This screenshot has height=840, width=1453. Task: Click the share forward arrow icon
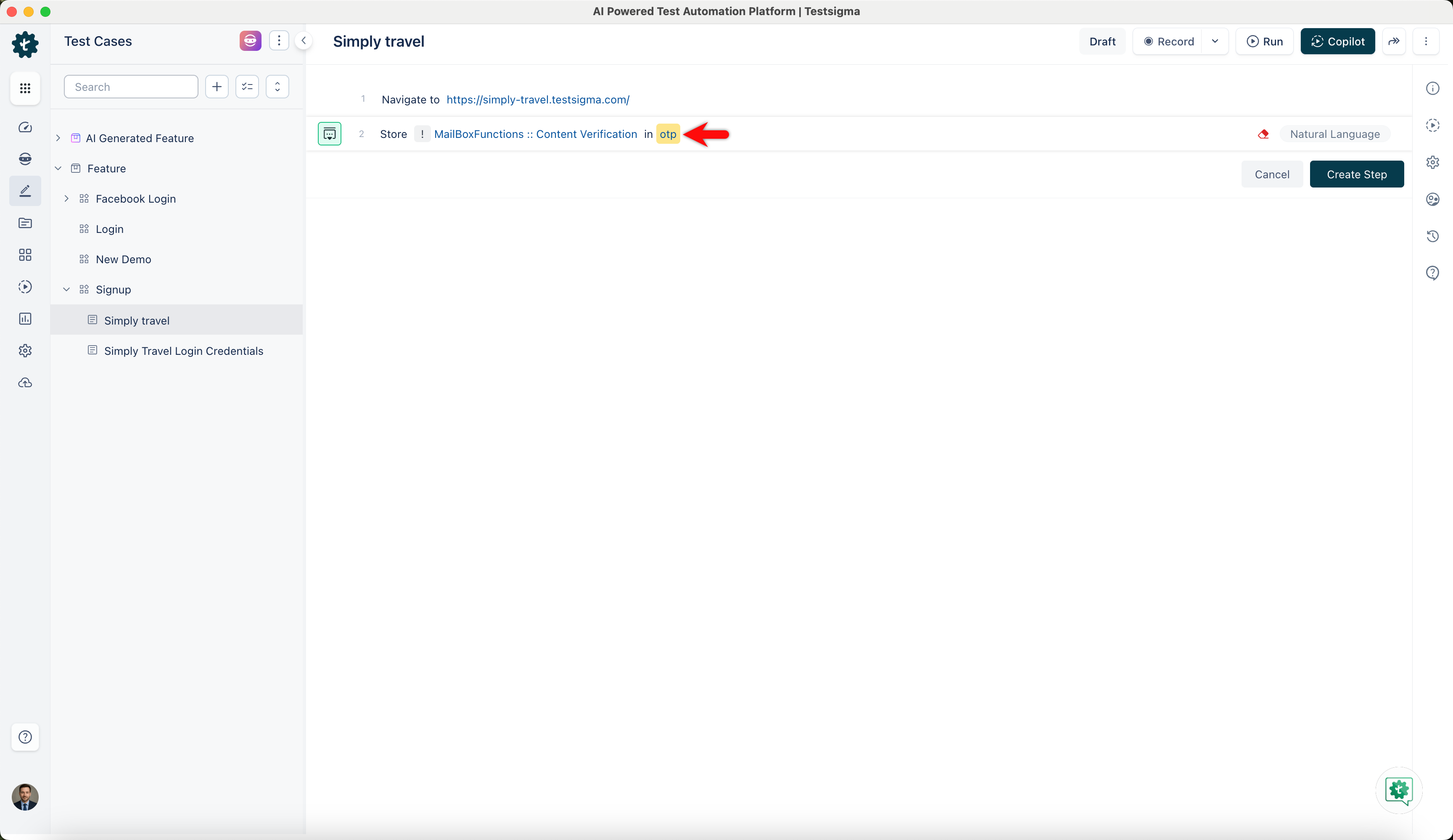(x=1394, y=42)
